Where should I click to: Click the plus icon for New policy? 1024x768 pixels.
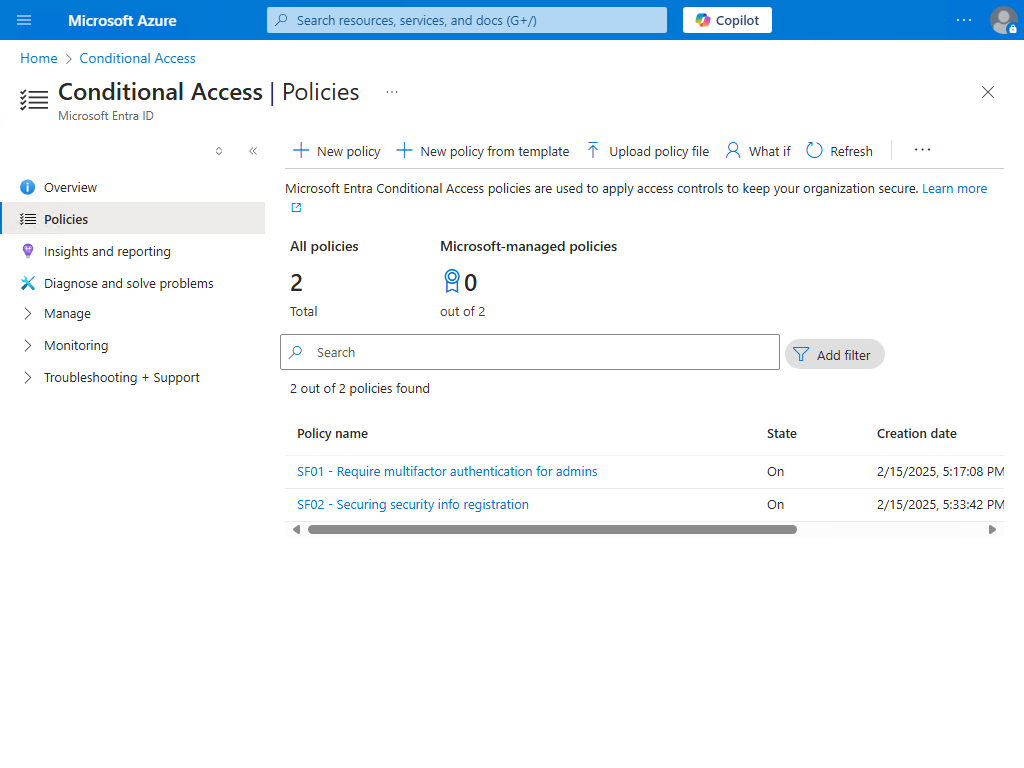[x=301, y=151]
